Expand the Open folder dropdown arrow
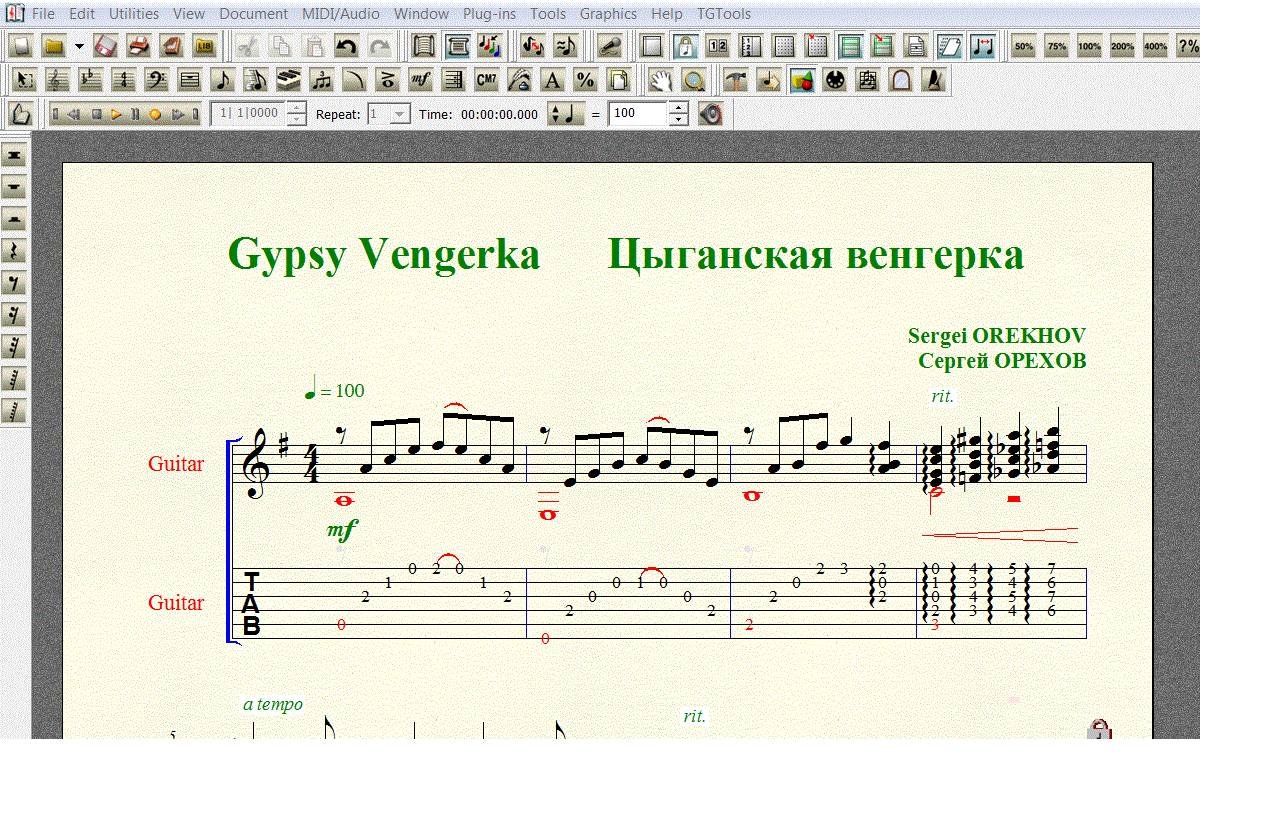 point(78,46)
